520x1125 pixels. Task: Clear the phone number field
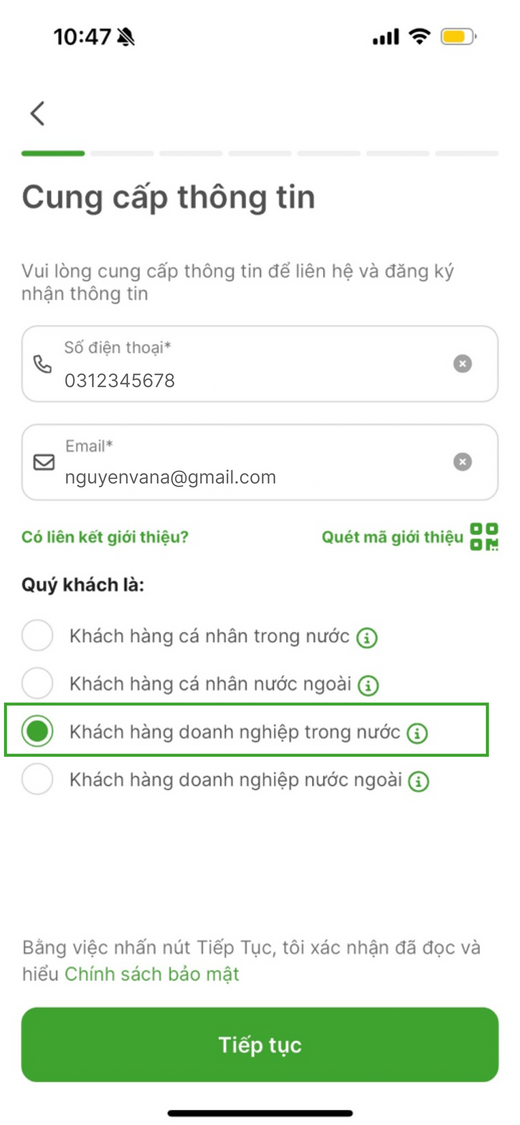463,364
